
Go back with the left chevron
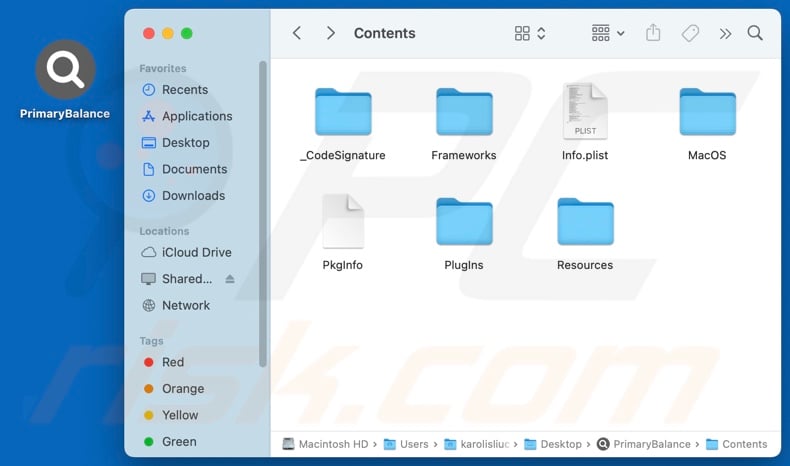point(297,33)
